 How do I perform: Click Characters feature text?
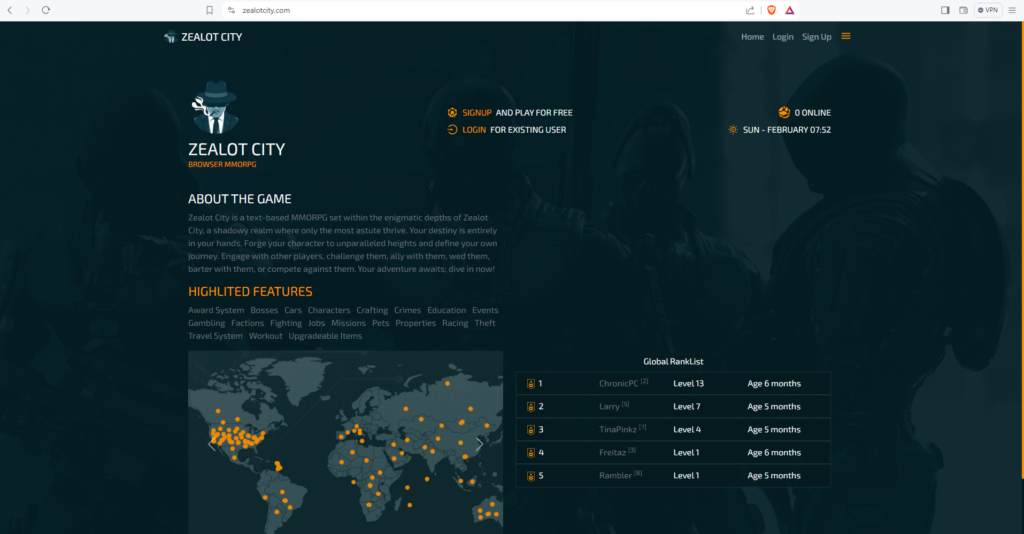pyautogui.click(x=329, y=310)
